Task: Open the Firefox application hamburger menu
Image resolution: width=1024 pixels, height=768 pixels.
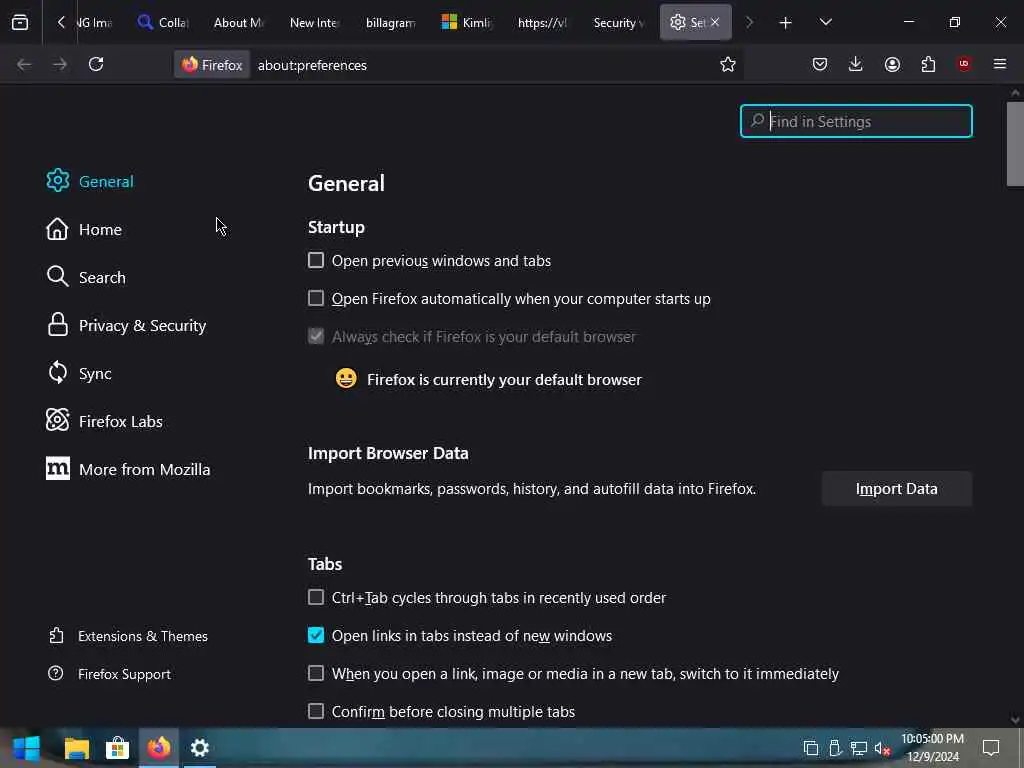Action: [x=1000, y=64]
